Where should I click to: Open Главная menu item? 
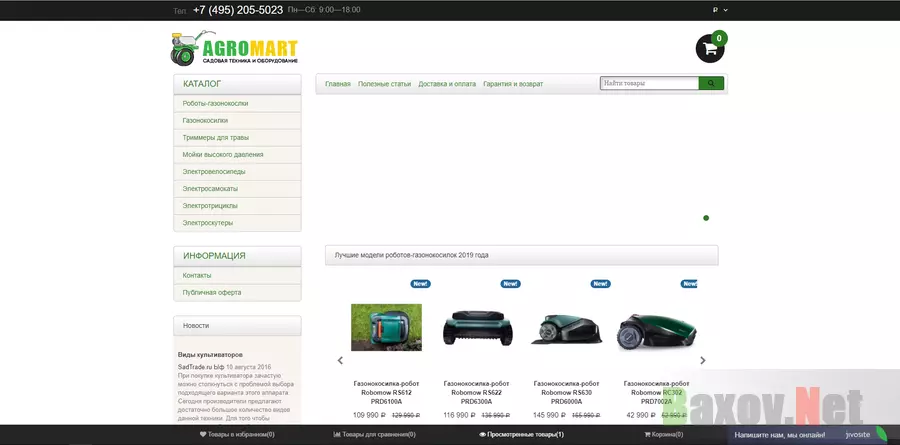click(338, 84)
